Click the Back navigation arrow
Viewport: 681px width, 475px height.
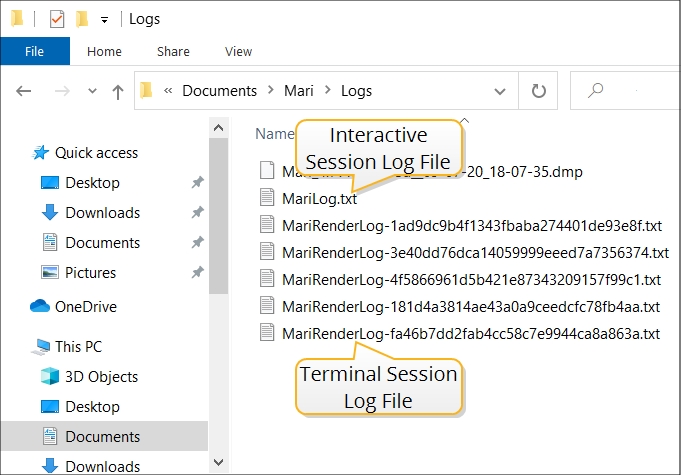point(24,91)
